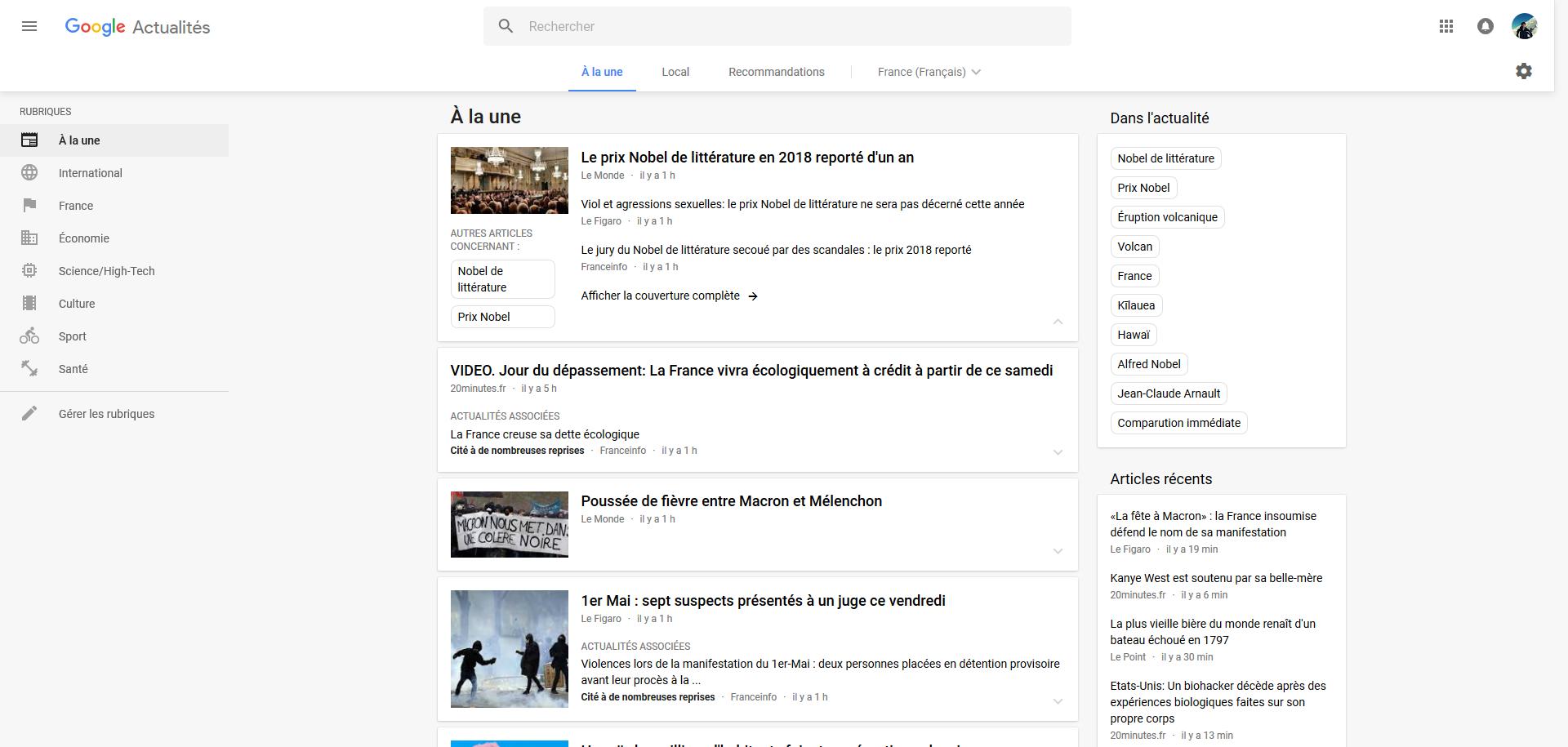Select Économie in the rubriques list
The width and height of the screenshot is (1568, 747).
coord(114,238)
